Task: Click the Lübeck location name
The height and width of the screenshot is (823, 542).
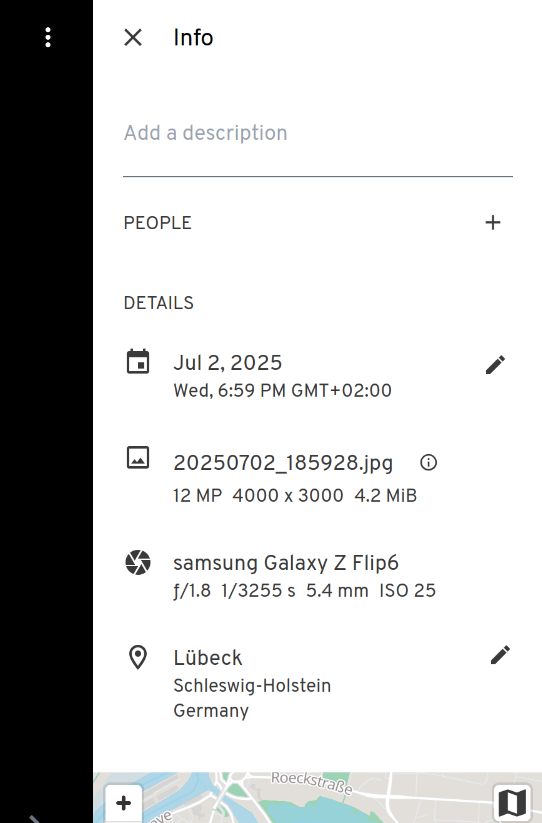Action: tap(208, 658)
